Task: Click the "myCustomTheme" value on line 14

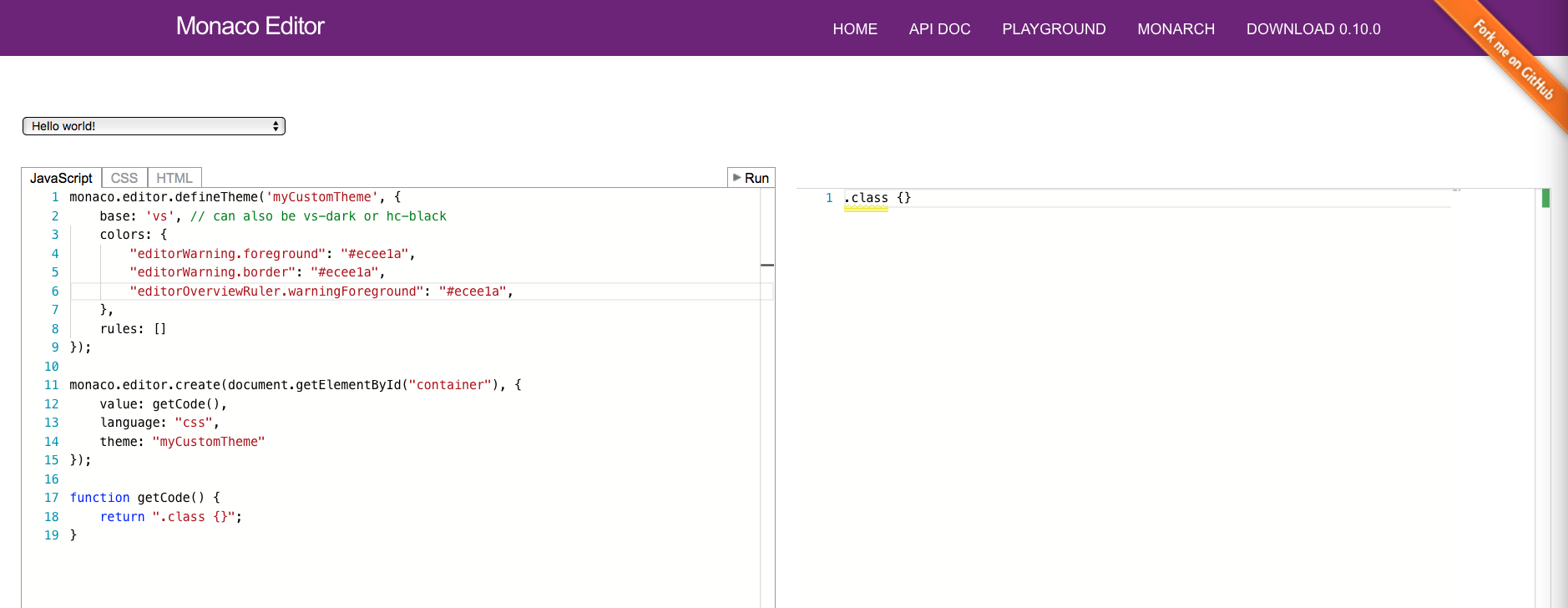Action: (x=209, y=442)
